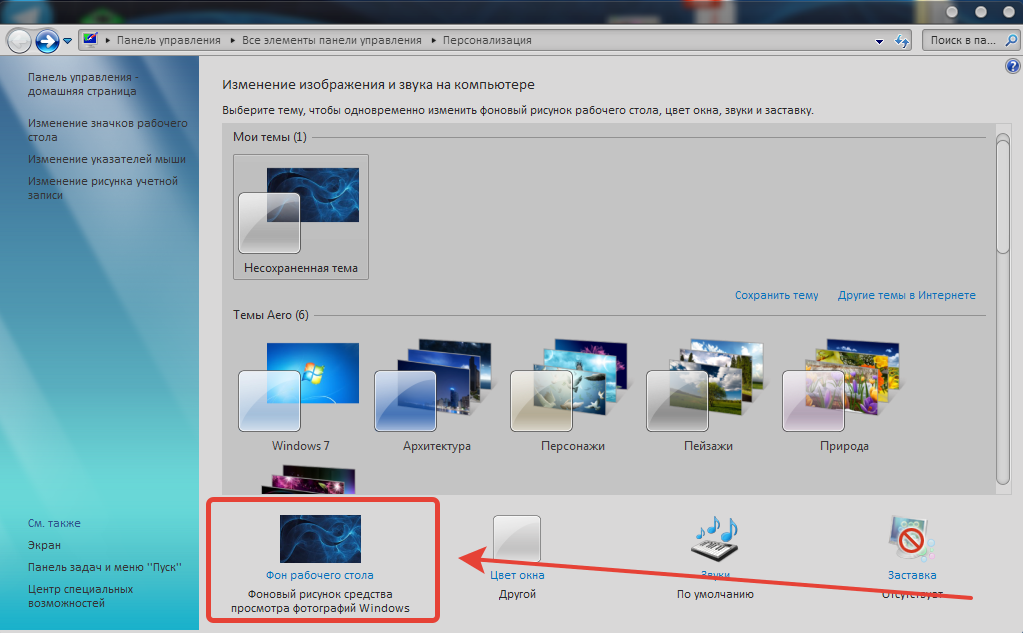
Task: Open 'Фон рабочего стола' wallpaper icon
Action: [x=320, y=539]
